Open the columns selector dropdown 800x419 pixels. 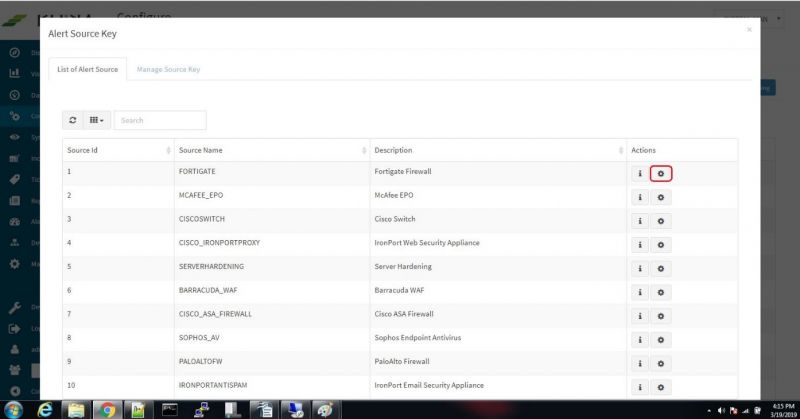pyautogui.click(x=96, y=120)
